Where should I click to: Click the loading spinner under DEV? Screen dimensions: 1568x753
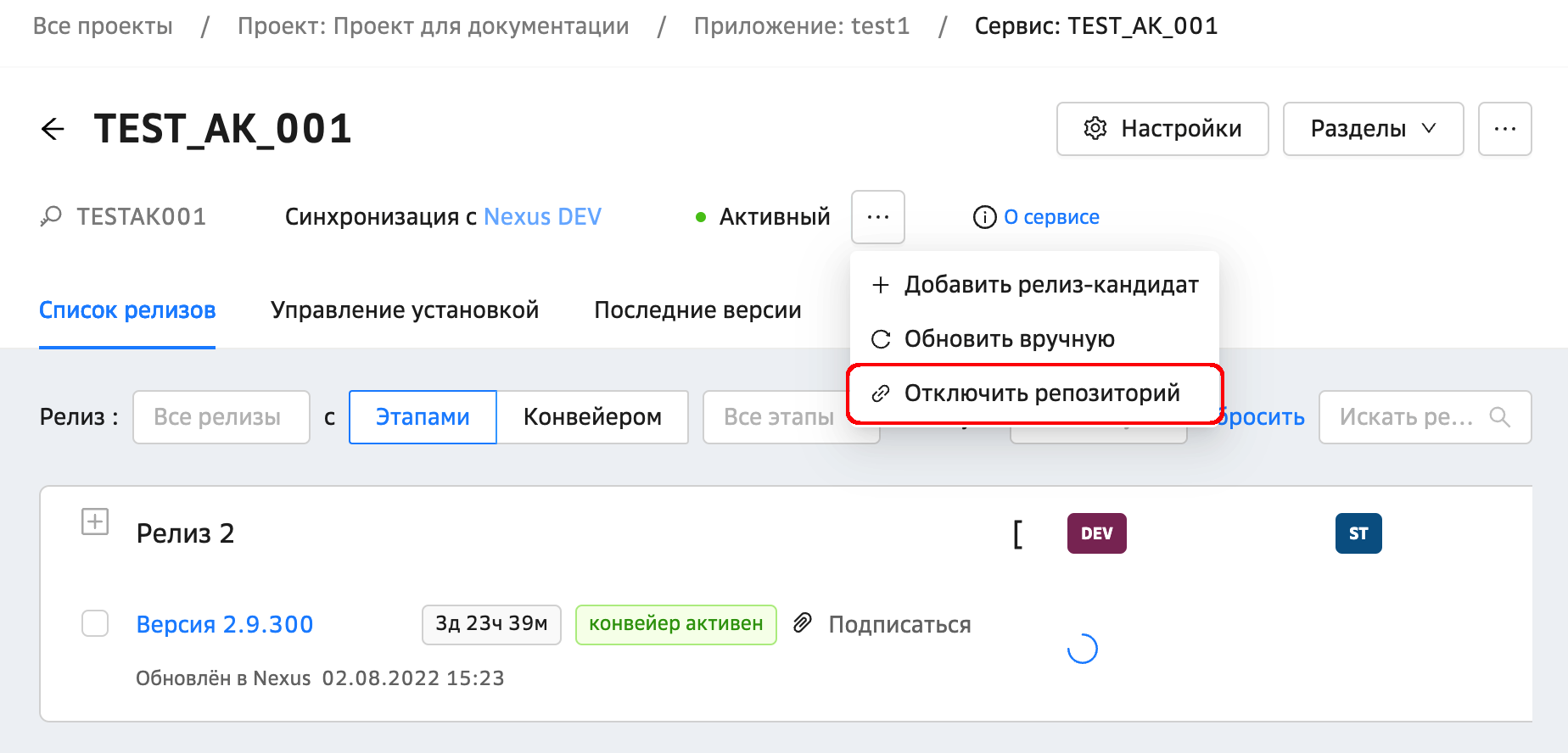click(x=1083, y=649)
